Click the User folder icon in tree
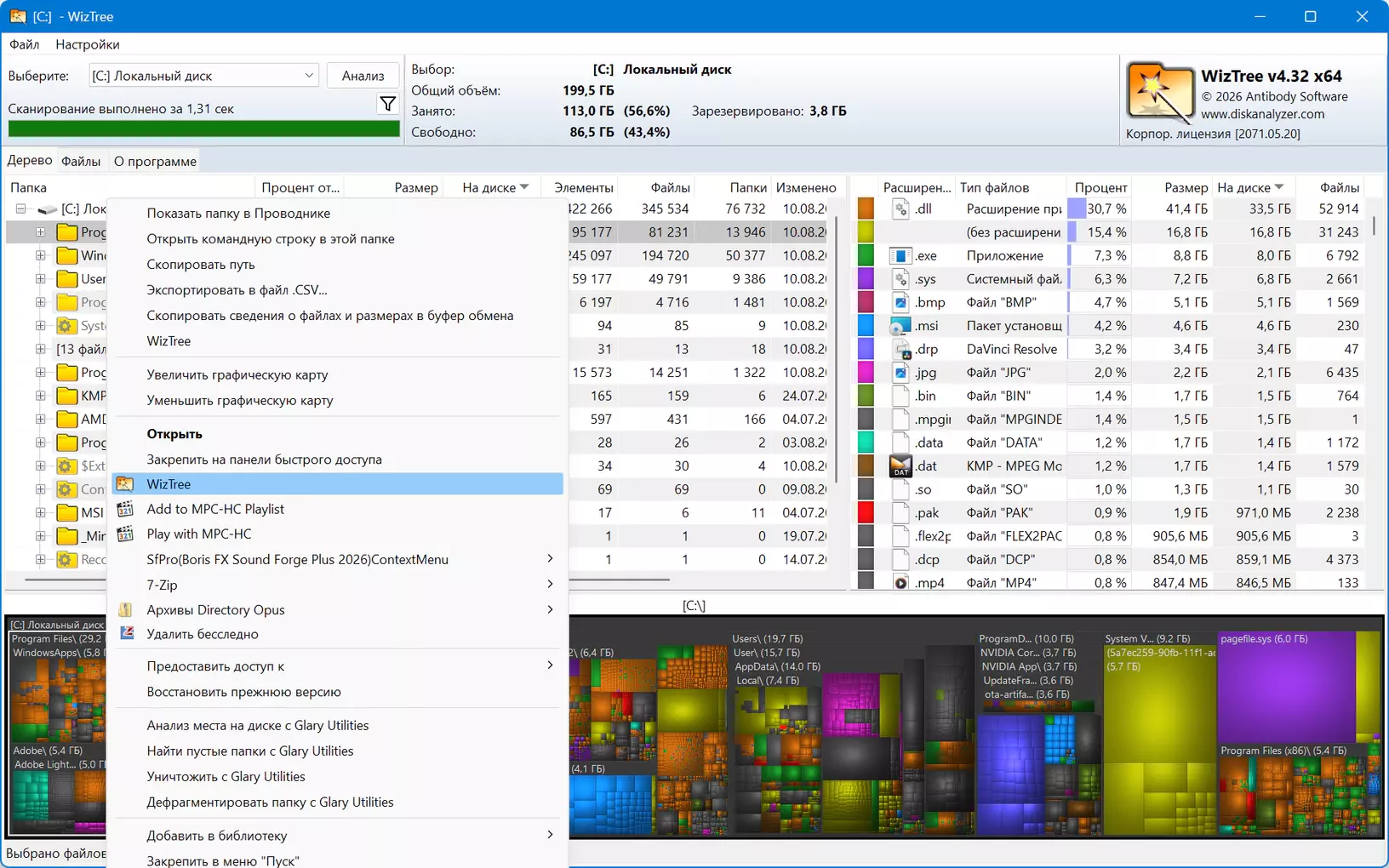 pos(67,278)
